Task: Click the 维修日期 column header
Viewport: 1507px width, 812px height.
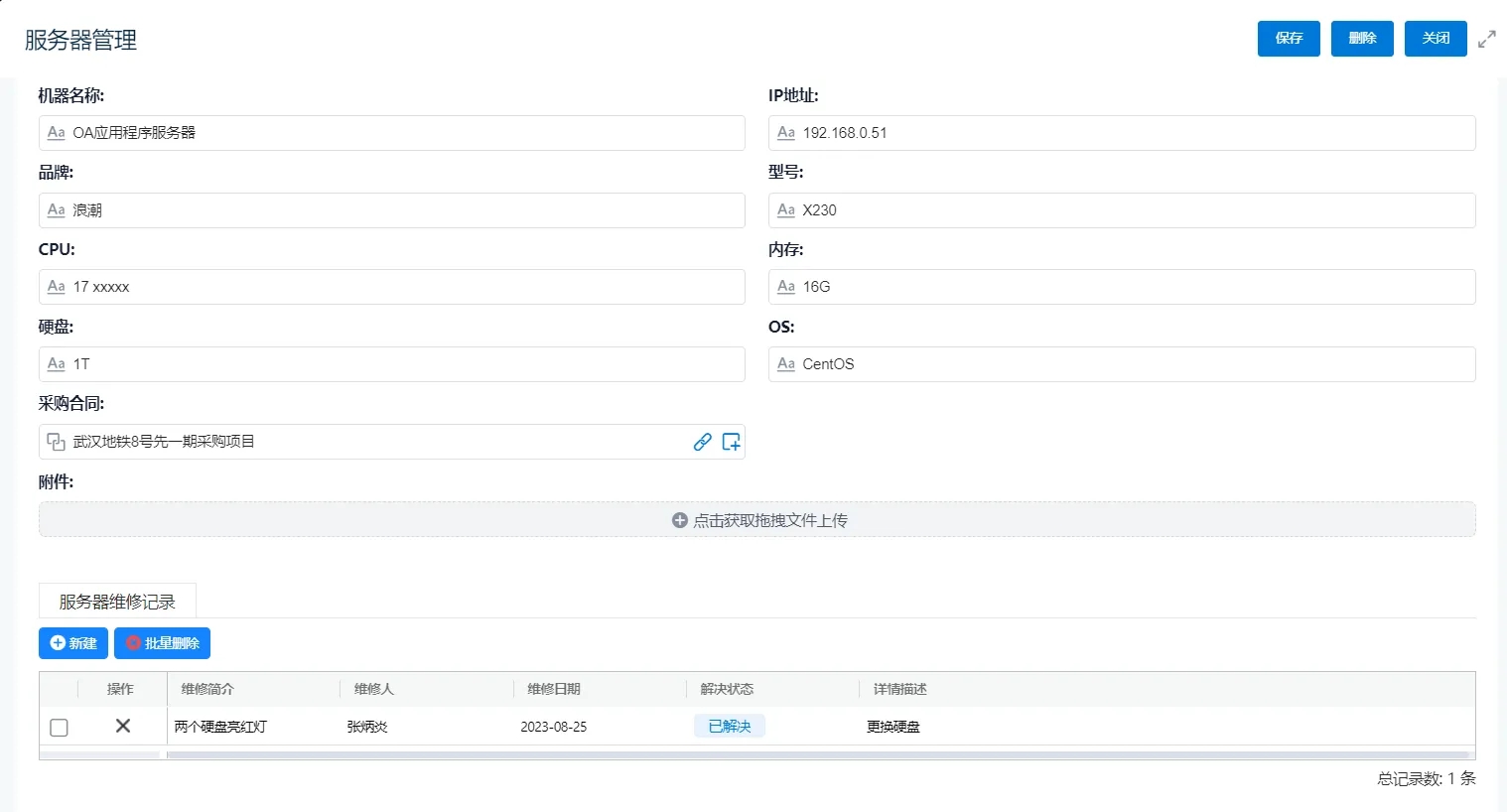Action: [x=554, y=689]
